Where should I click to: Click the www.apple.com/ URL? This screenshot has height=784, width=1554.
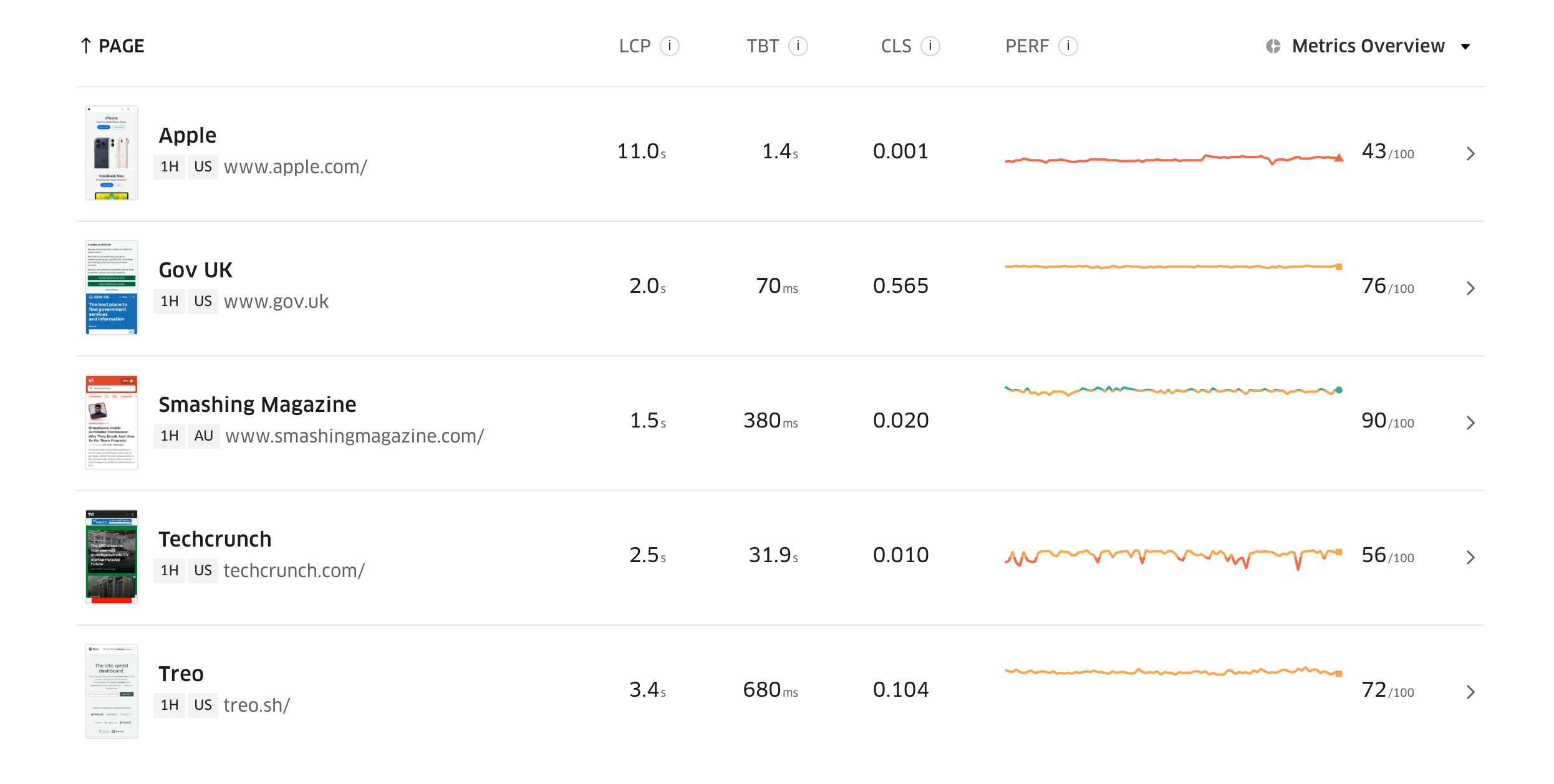pos(296,167)
